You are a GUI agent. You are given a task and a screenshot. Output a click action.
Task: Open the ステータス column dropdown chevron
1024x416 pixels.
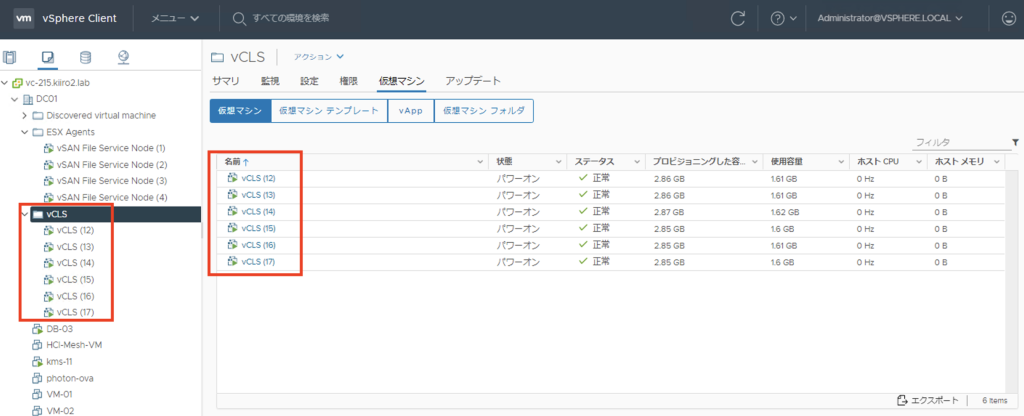(x=637, y=161)
